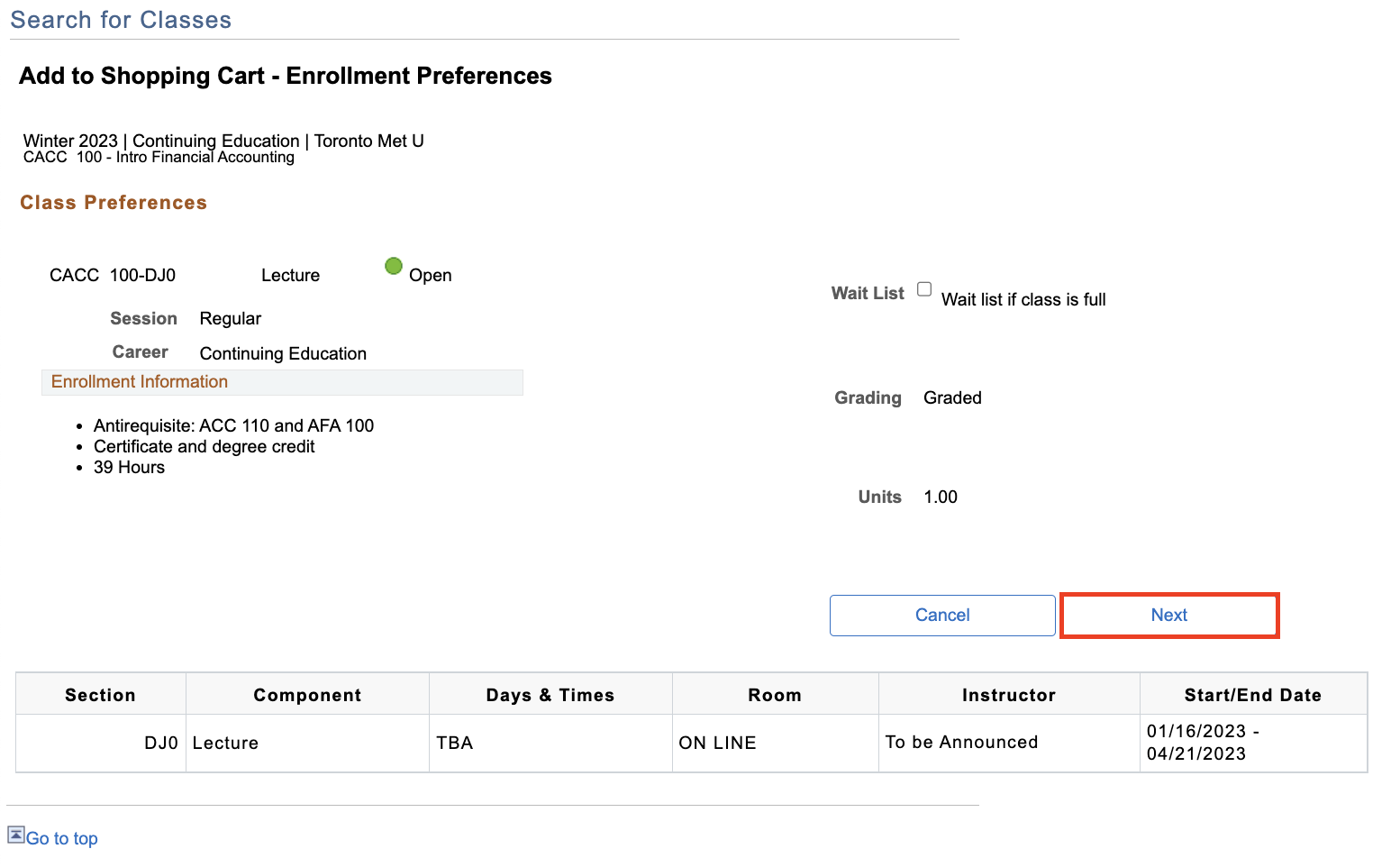Click the ON LINE room cell

pyautogui.click(x=717, y=744)
